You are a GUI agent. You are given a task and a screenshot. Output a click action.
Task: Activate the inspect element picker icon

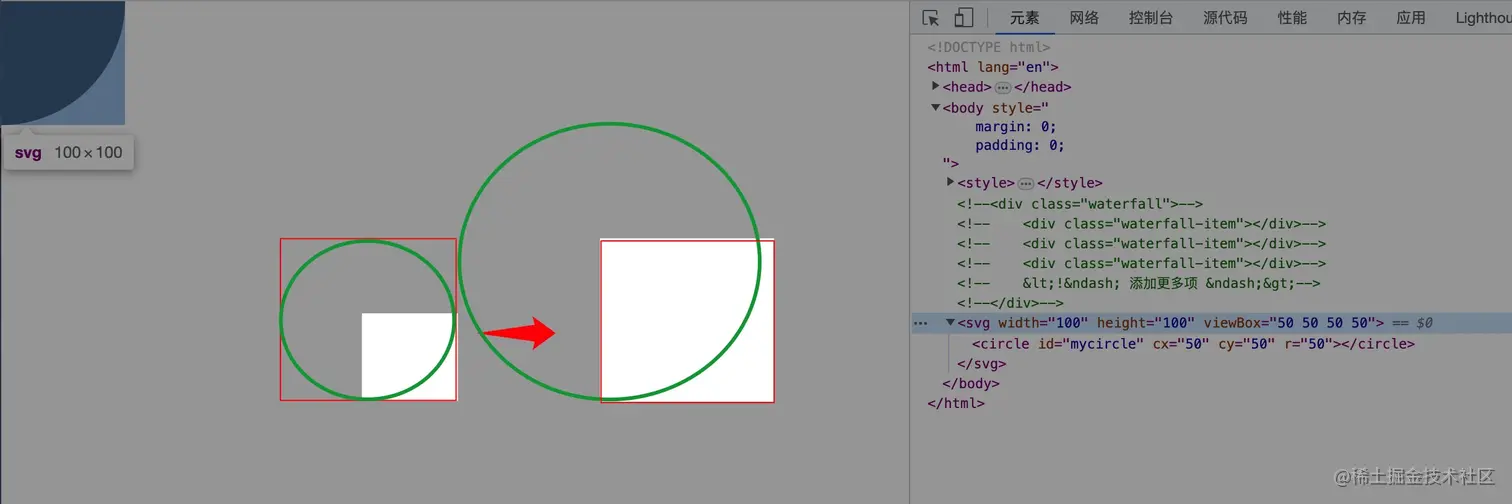(x=931, y=18)
